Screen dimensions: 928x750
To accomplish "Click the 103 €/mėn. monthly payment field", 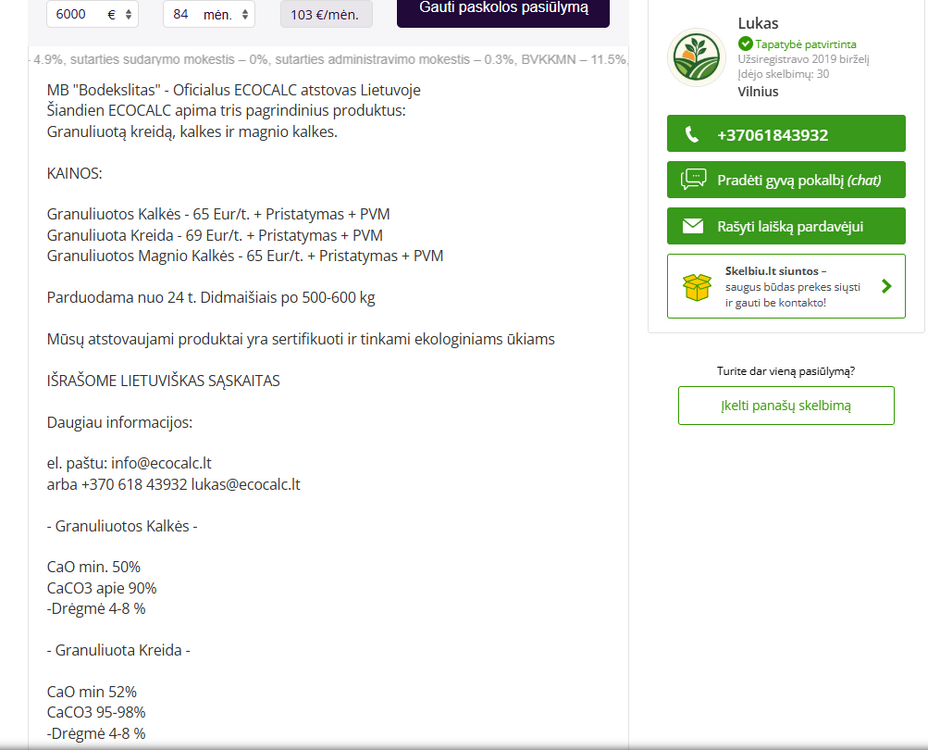I will coord(326,14).
